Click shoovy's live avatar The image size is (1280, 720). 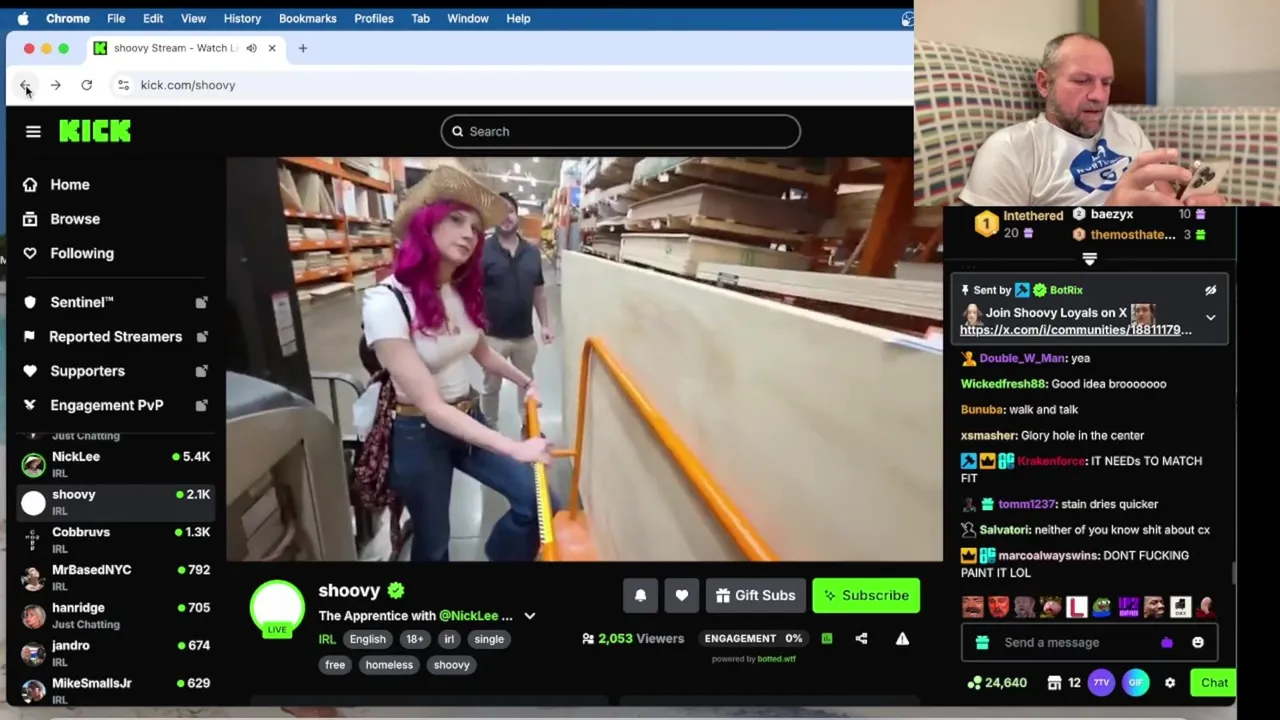[x=277, y=607]
